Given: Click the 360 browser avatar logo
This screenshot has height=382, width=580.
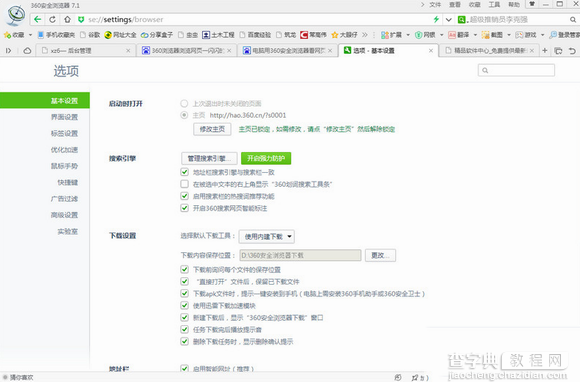Looking at the screenshot, I should (x=16, y=15).
